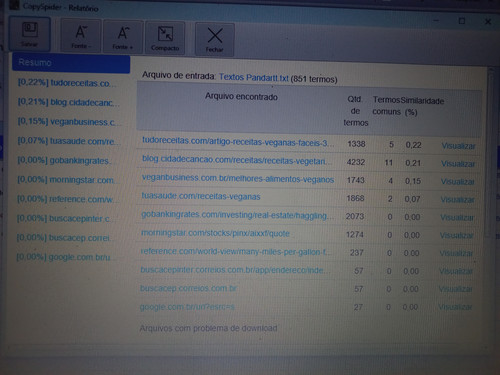This screenshot has height=375, width=500.
Task: Click 'Arquivos com problema de download' text
Action: 208,328
